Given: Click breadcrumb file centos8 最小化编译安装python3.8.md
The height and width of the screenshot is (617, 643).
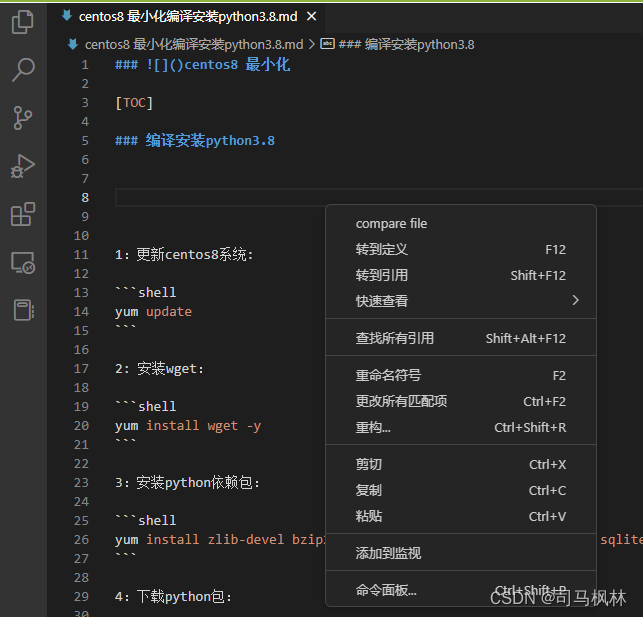Looking at the screenshot, I should [194, 44].
